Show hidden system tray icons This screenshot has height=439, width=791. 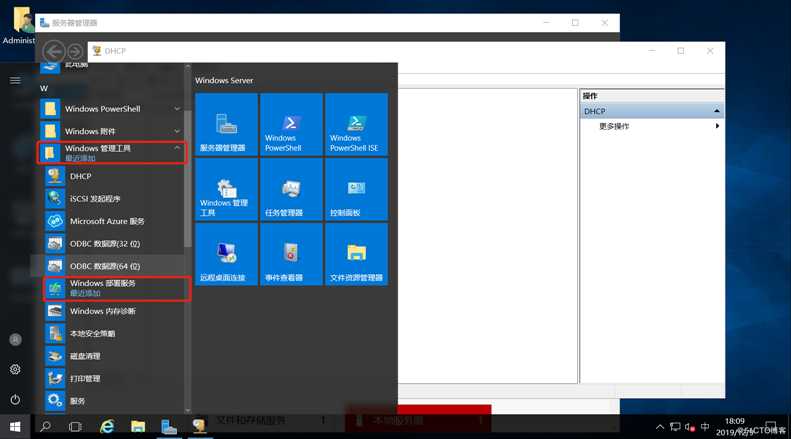tap(660, 427)
